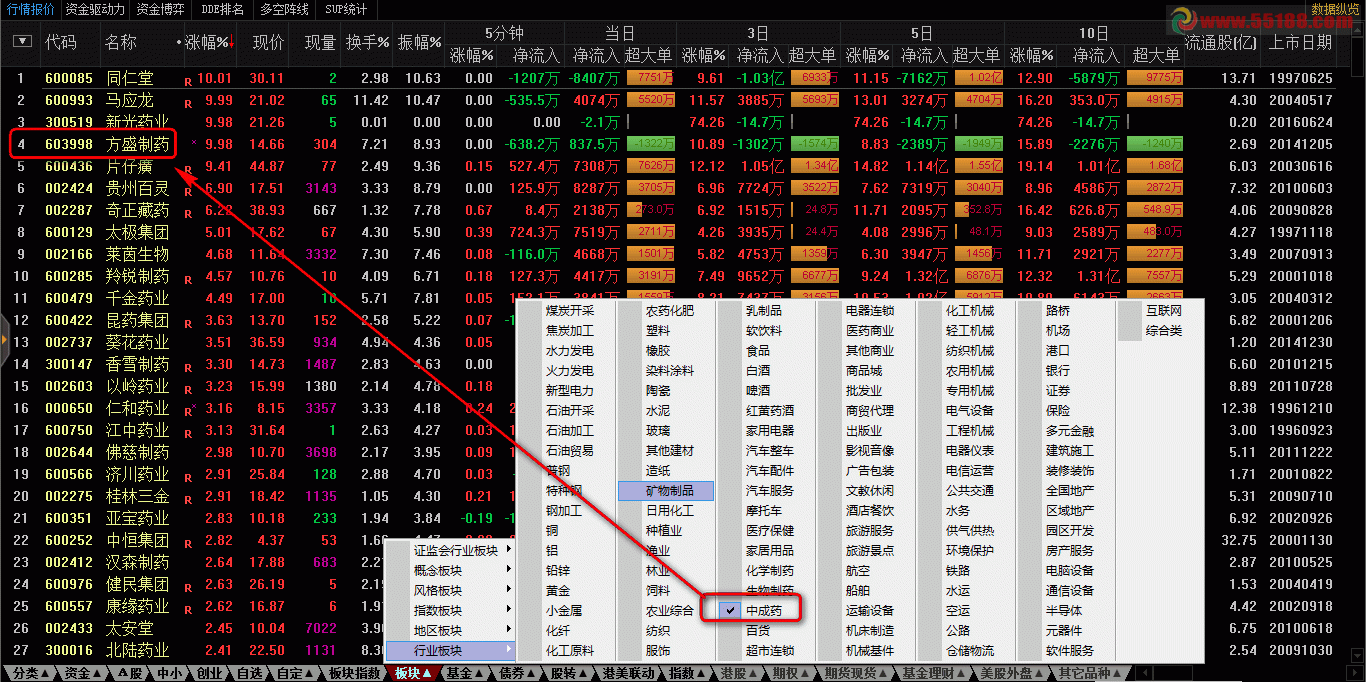This screenshot has height=682, width=1366.
Task: Click the R marker beside 同仁堂
Action: coord(188,80)
